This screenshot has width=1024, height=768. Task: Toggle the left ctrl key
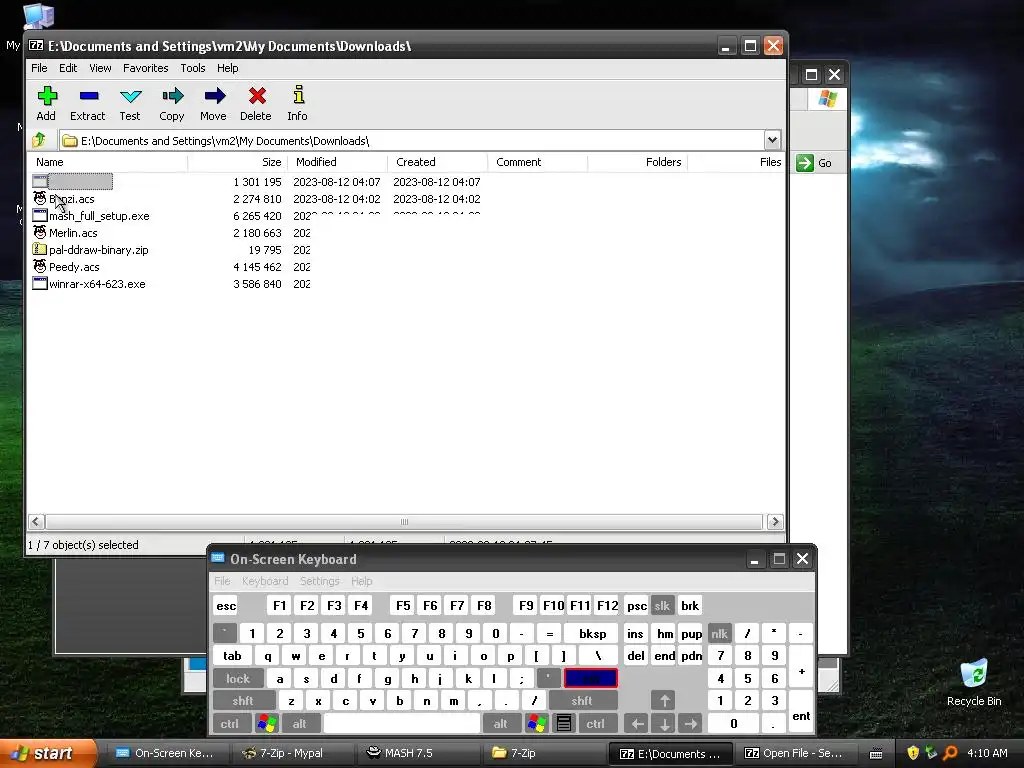click(x=230, y=724)
